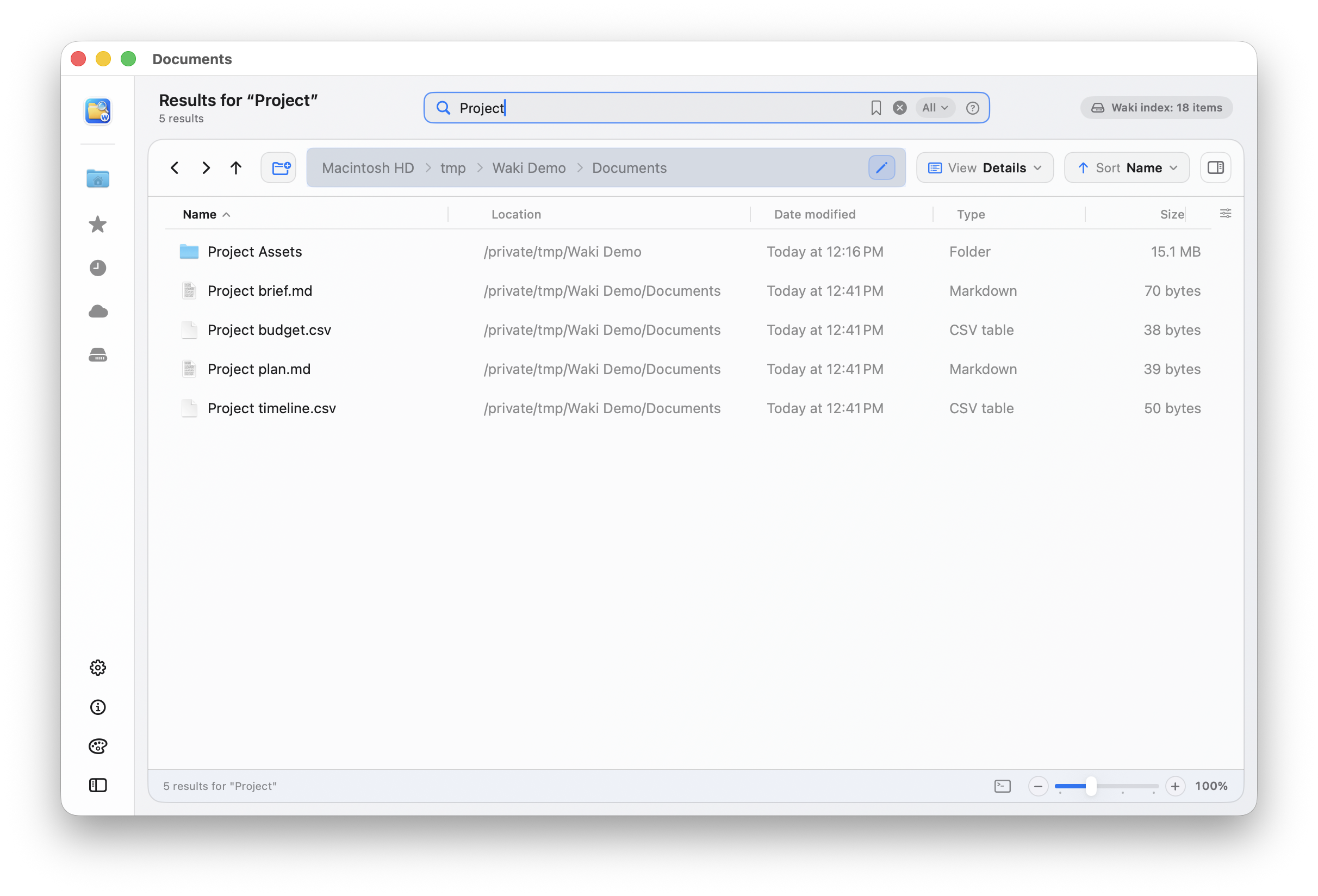The width and height of the screenshot is (1318, 896).
Task: Increase zoom with the plus button
Action: 1175,786
